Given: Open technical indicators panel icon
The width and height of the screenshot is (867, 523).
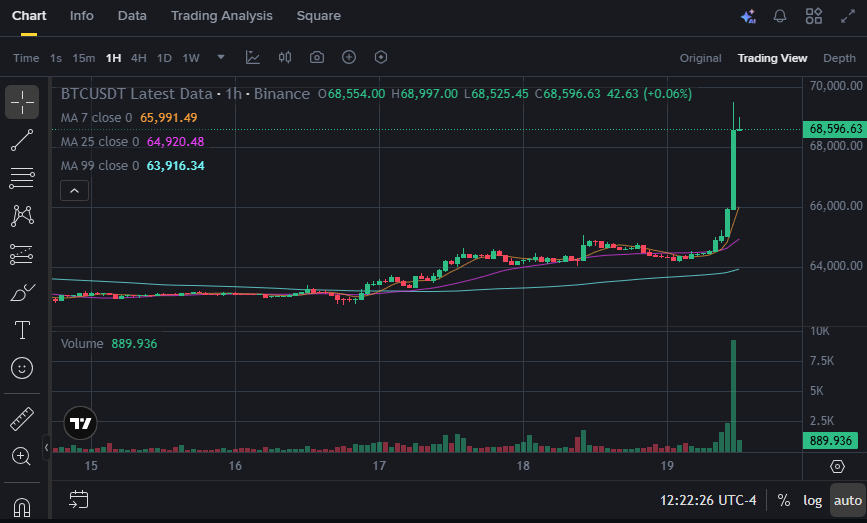Looking at the screenshot, I should 253,57.
